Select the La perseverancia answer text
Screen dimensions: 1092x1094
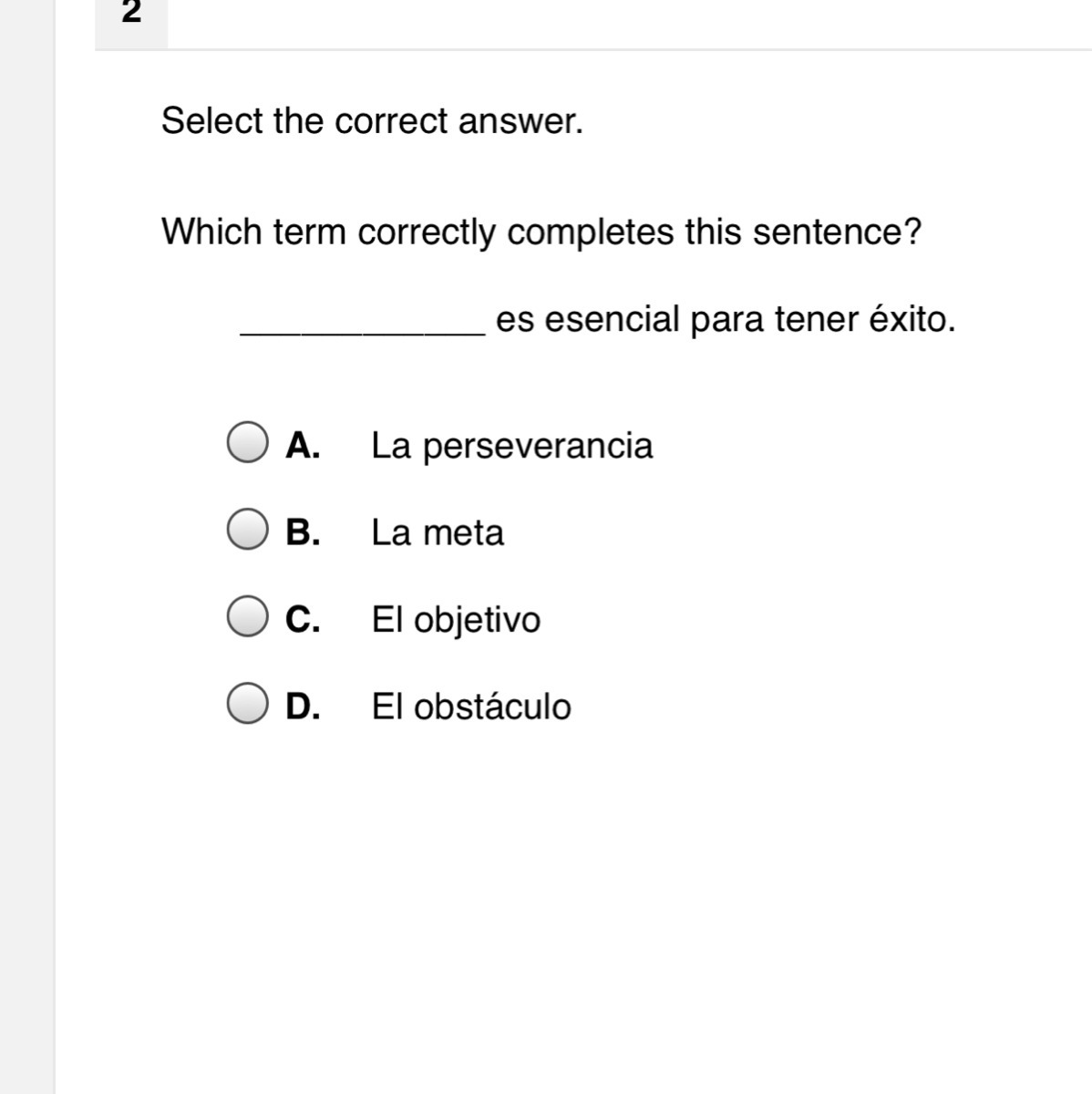click(512, 447)
